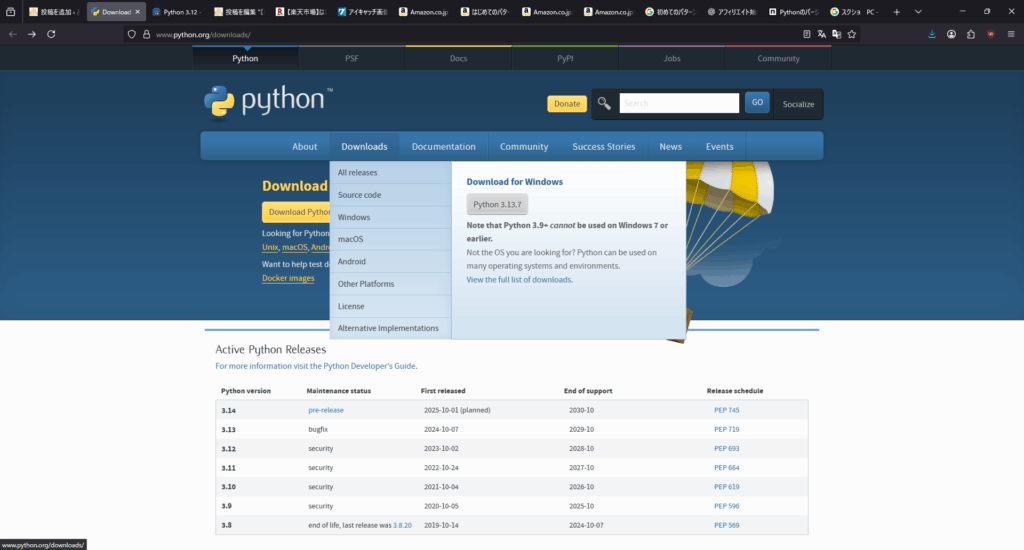1024x550 pixels.
Task: Open the Community navigation menu in blue bar
Action: [524, 146]
